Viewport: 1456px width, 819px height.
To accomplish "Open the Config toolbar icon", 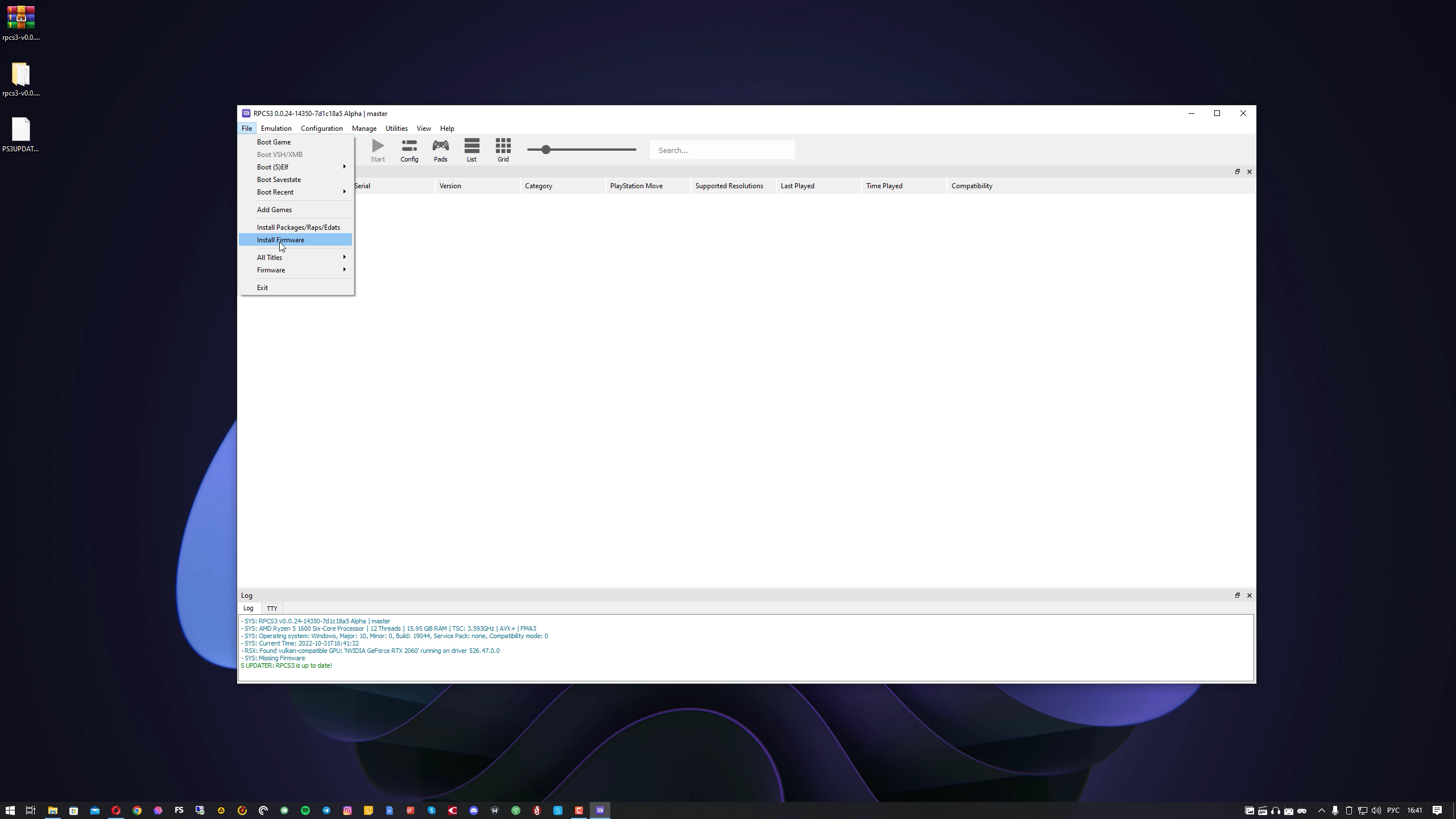I will point(409,150).
